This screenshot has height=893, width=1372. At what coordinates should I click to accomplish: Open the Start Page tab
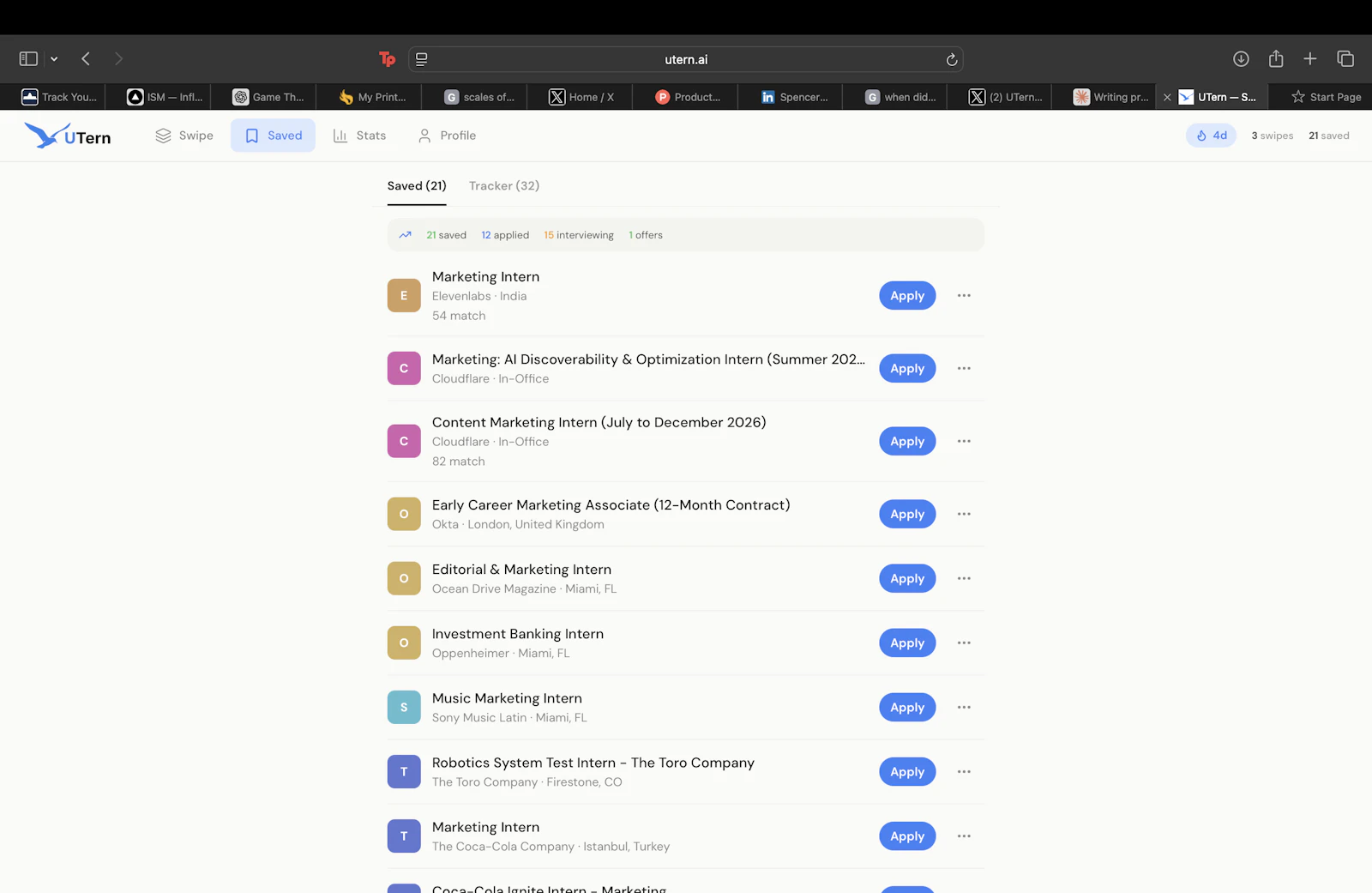[1326, 97]
